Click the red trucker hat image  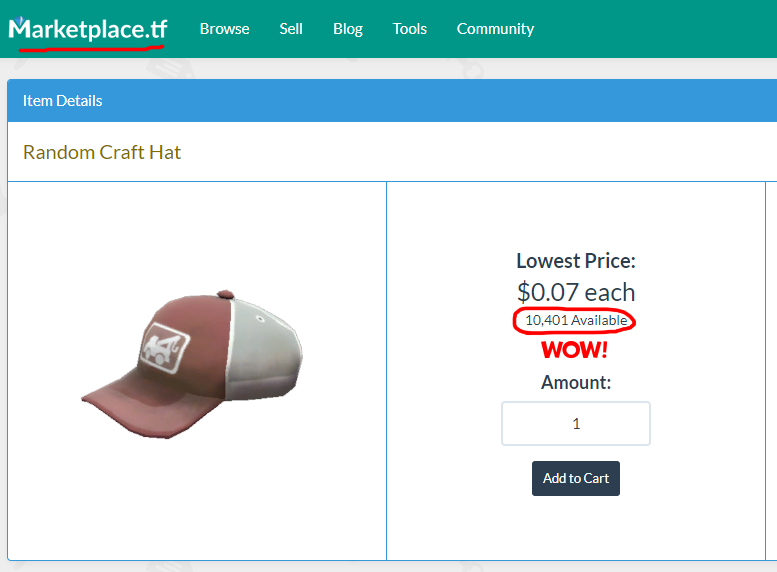(x=192, y=364)
